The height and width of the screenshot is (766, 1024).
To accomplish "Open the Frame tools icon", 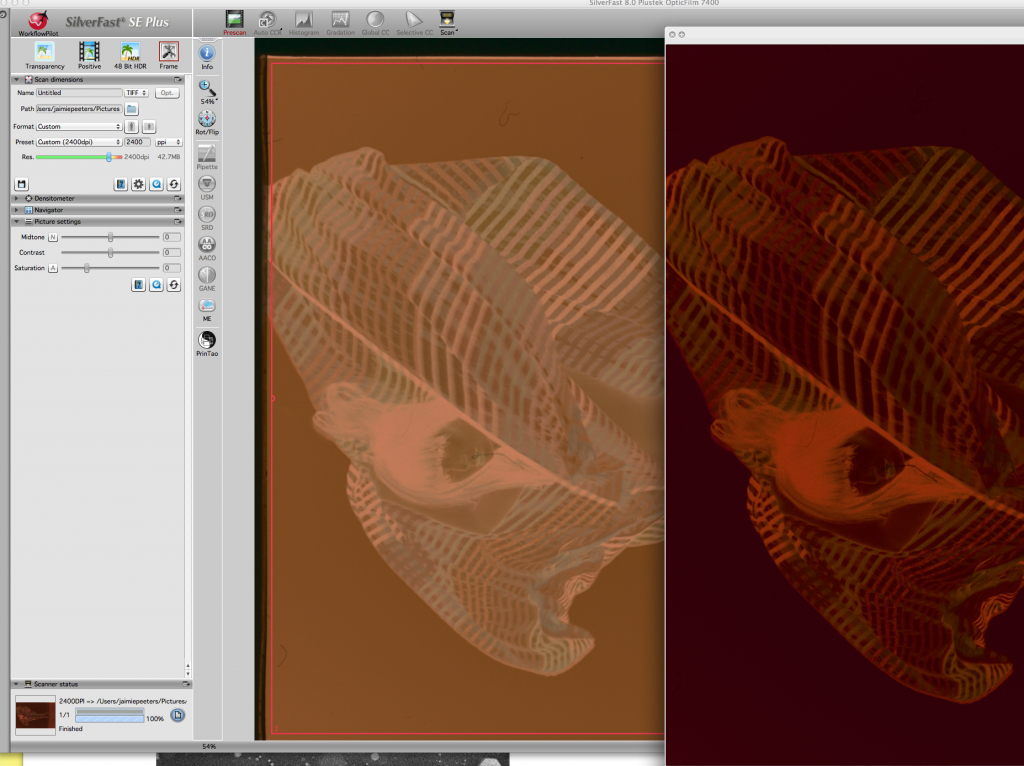I will point(168,56).
